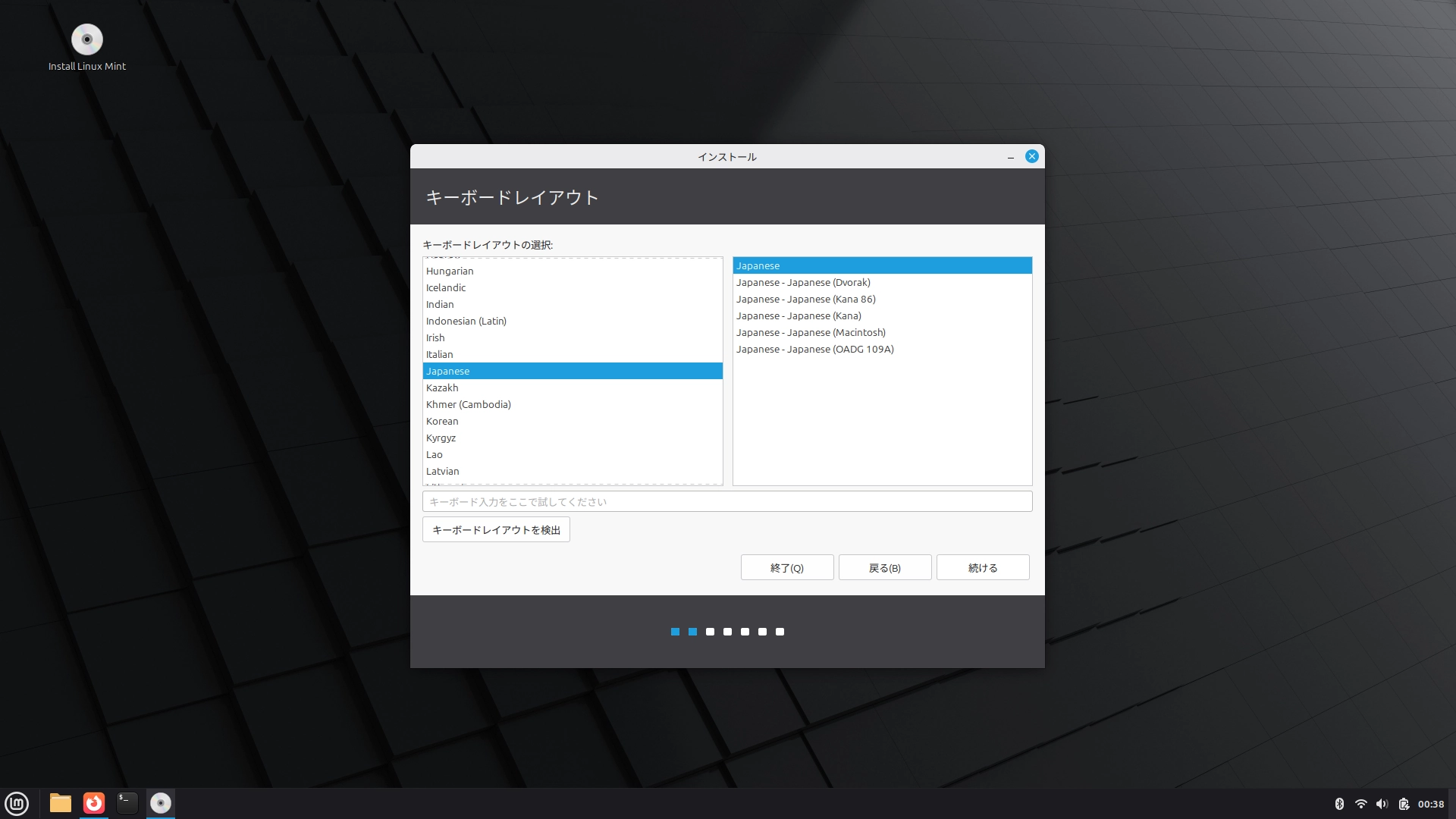Check the battery status tray icon
The image size is (1456, 819).
pos(1404,803)
